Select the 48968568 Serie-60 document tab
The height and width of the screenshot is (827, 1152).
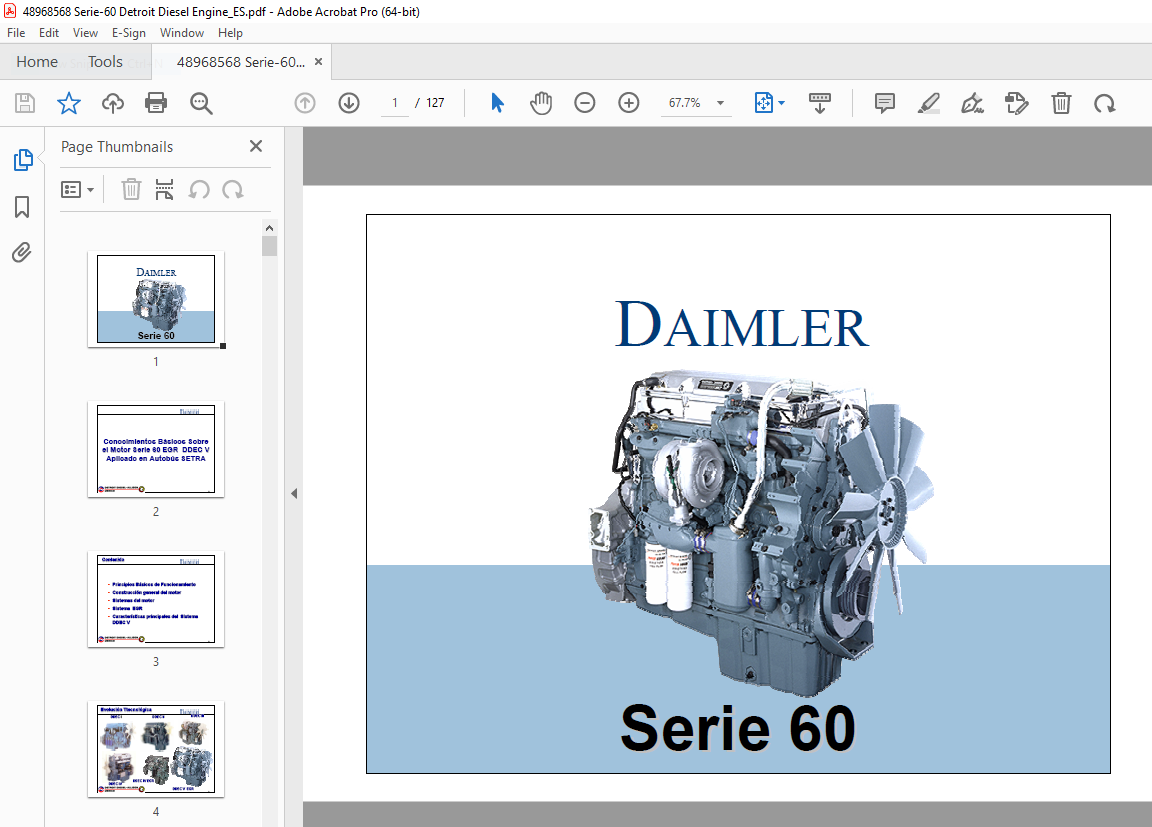240,62
